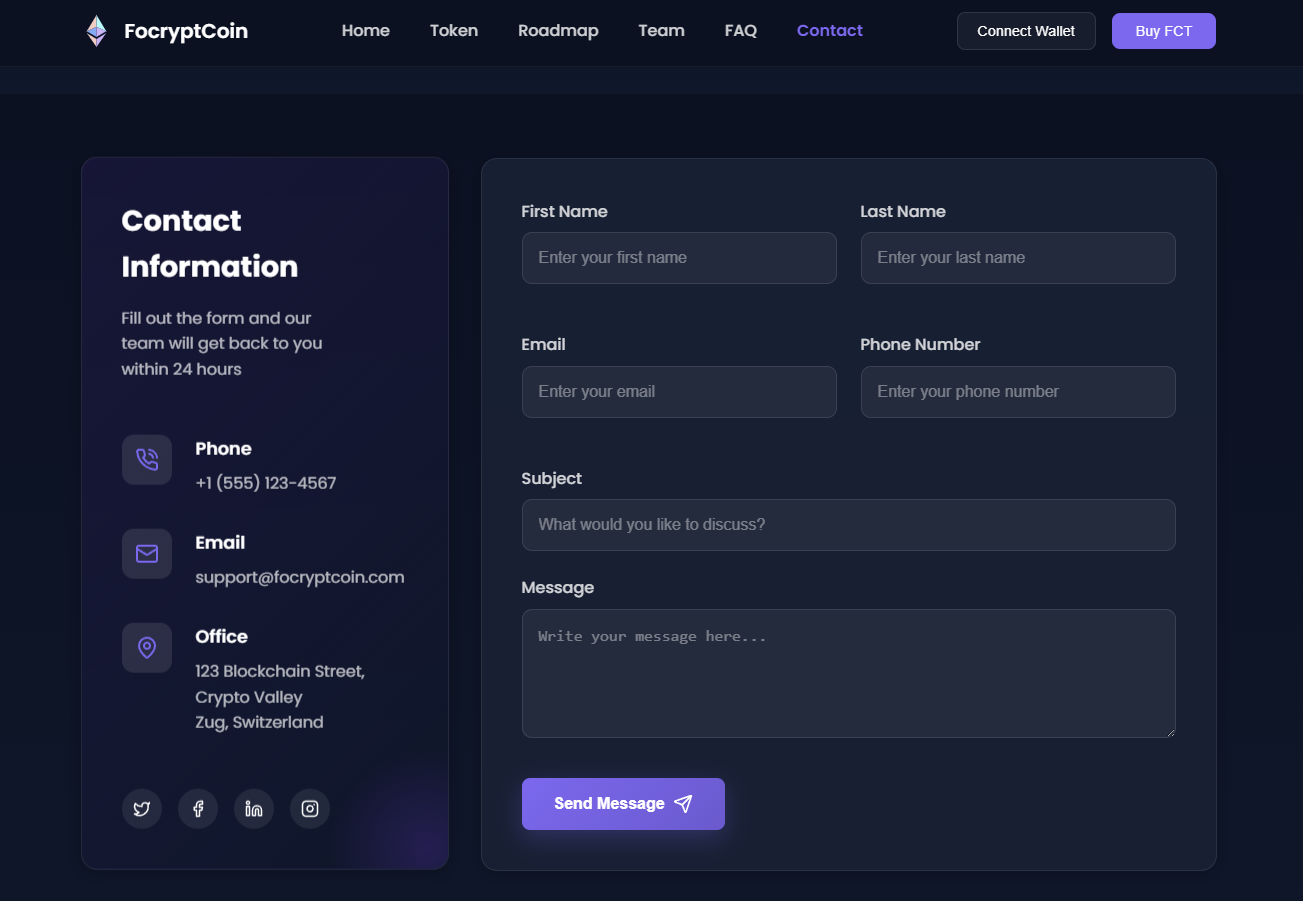This screenshot has height=901, width=1303.
Task: Open the LinkedIn social icon
Action: (254, 809)
